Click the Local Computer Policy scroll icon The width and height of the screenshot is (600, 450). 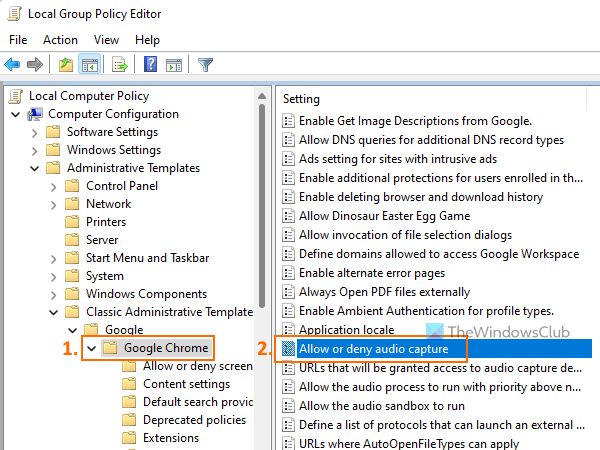click(15, 96)
